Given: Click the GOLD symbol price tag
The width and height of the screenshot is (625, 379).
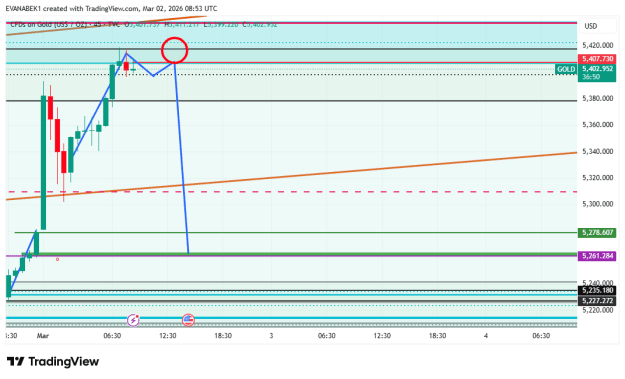Looking at the screenshot, I should [x=566, y=69].
